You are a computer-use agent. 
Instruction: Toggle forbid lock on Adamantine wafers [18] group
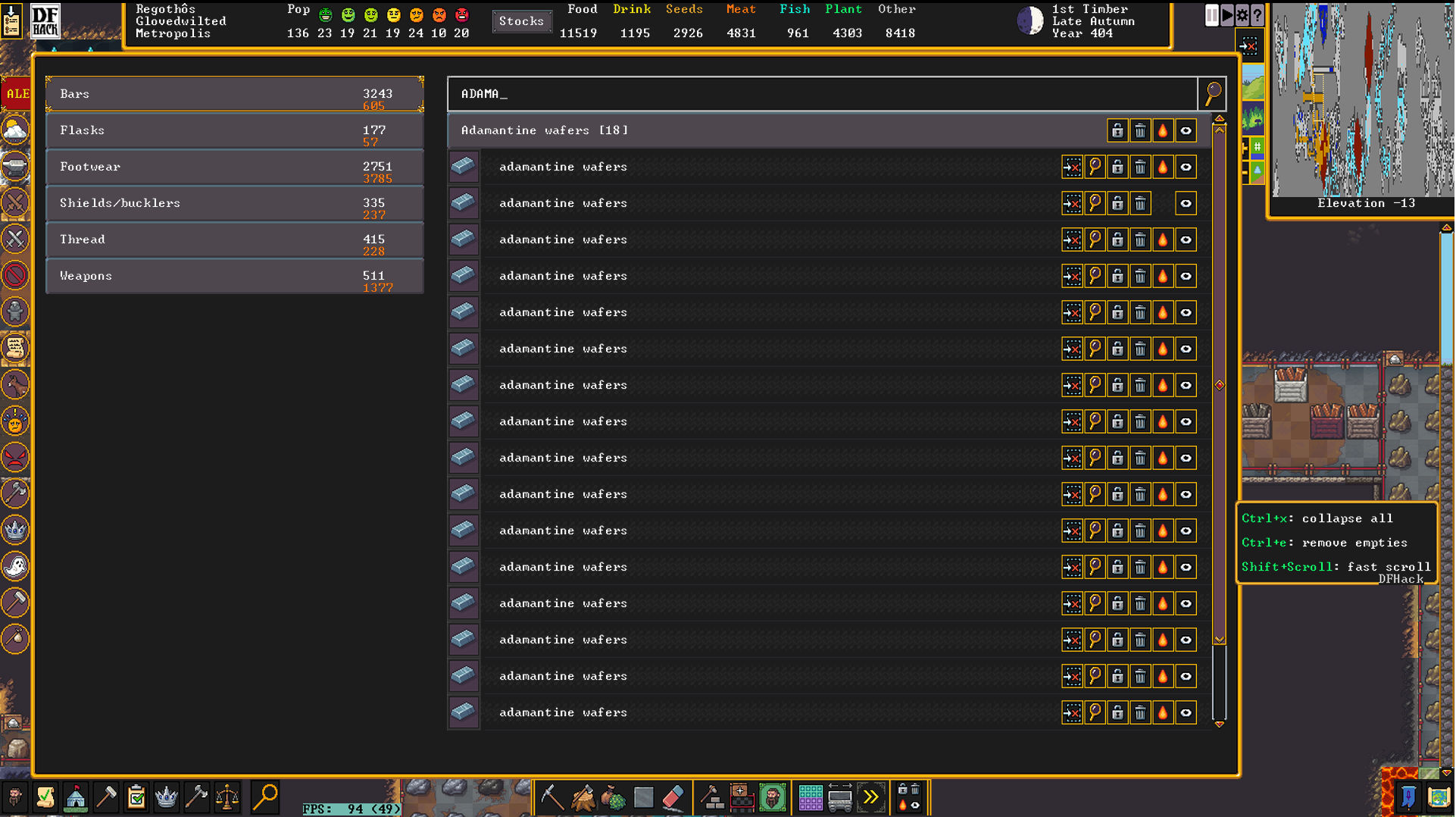tap(1117, 130)
